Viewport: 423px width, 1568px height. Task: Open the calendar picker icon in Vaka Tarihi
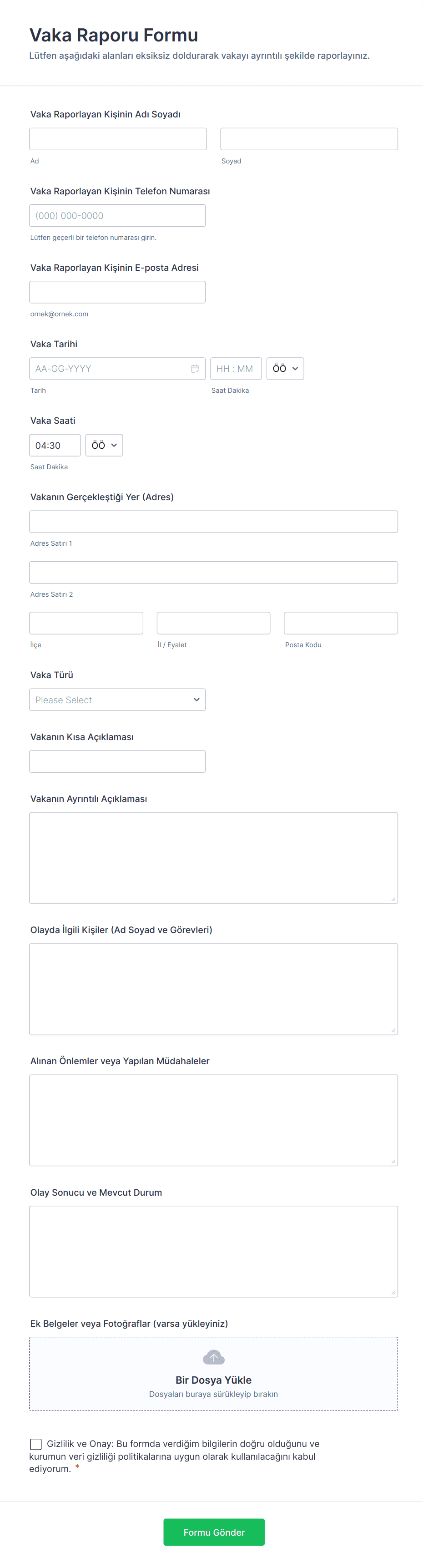195,369
